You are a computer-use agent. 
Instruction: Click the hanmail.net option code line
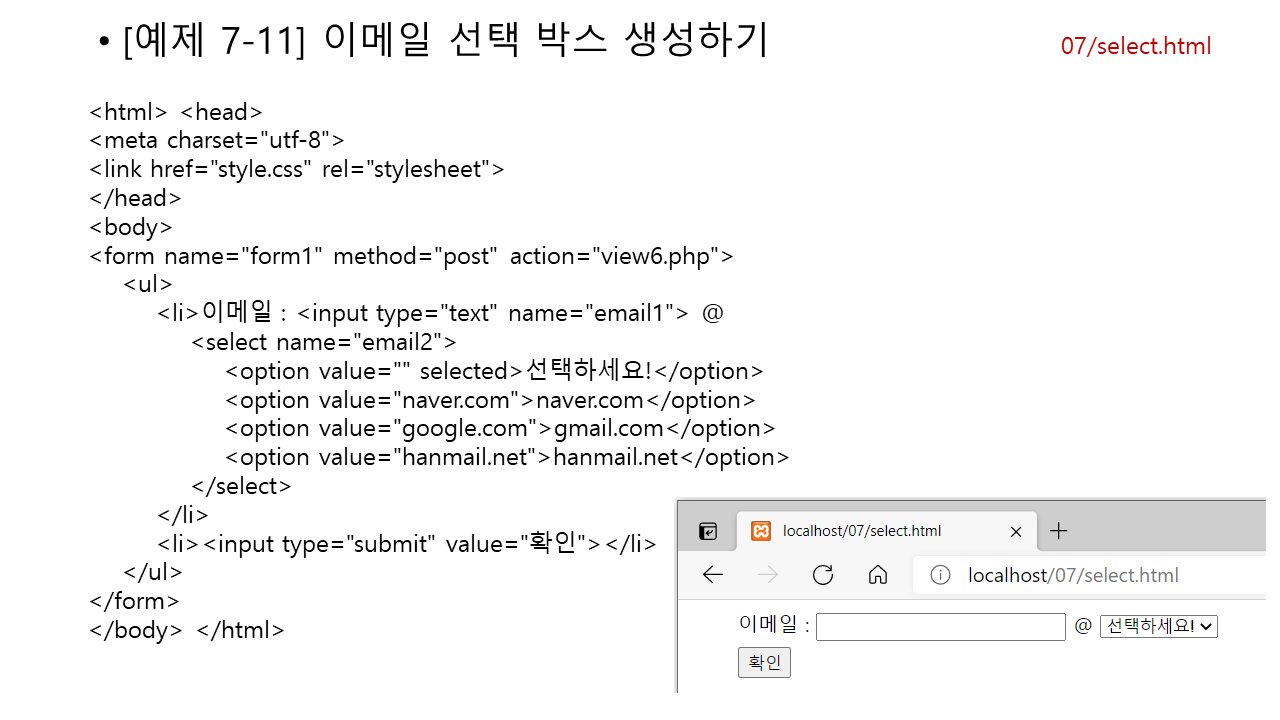click(x=507, y=457)
